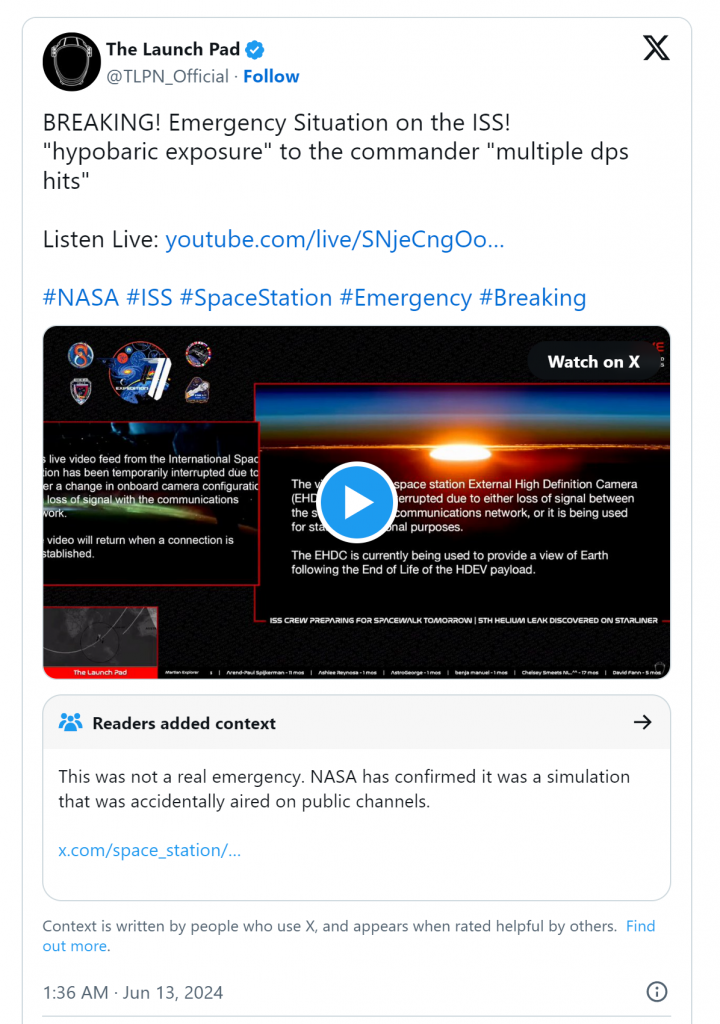The width and height of the screenshot is (720, 1024).
Task: Open the #SpaceStation hashtag
Action: pos(256,298)
